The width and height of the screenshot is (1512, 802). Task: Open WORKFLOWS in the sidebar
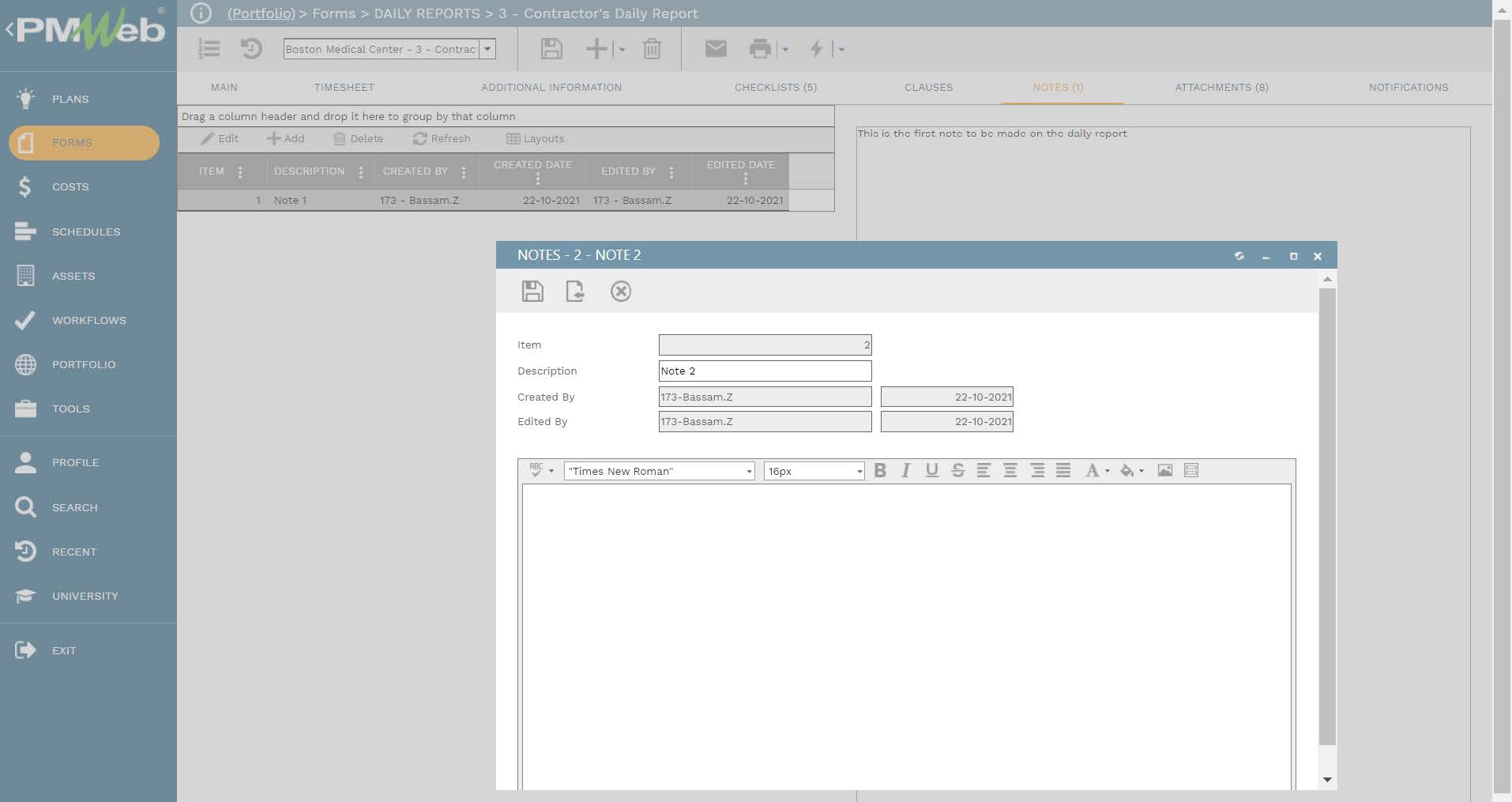[x=88, y=320]
